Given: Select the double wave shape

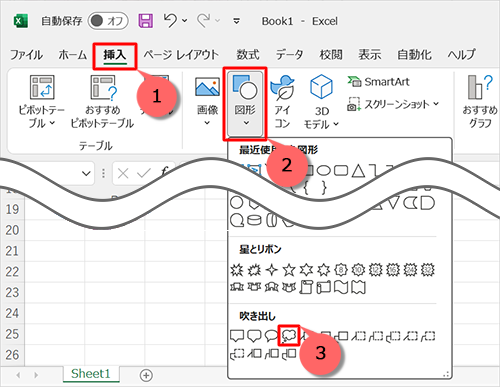Looking at the screenshot, I should [x=358, y=287].
